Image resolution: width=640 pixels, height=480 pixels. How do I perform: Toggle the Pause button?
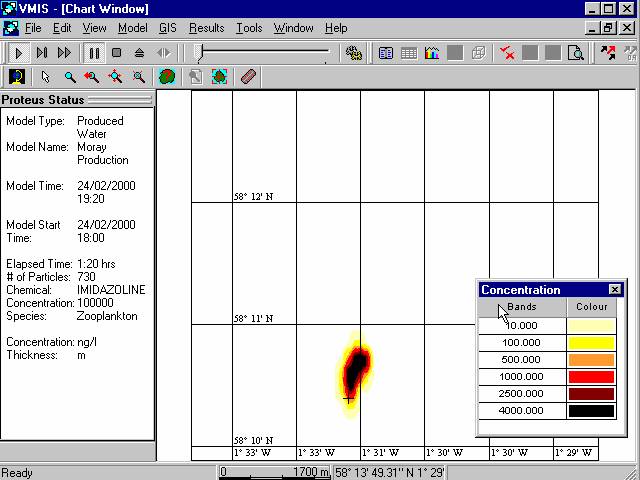coord(94,53)
